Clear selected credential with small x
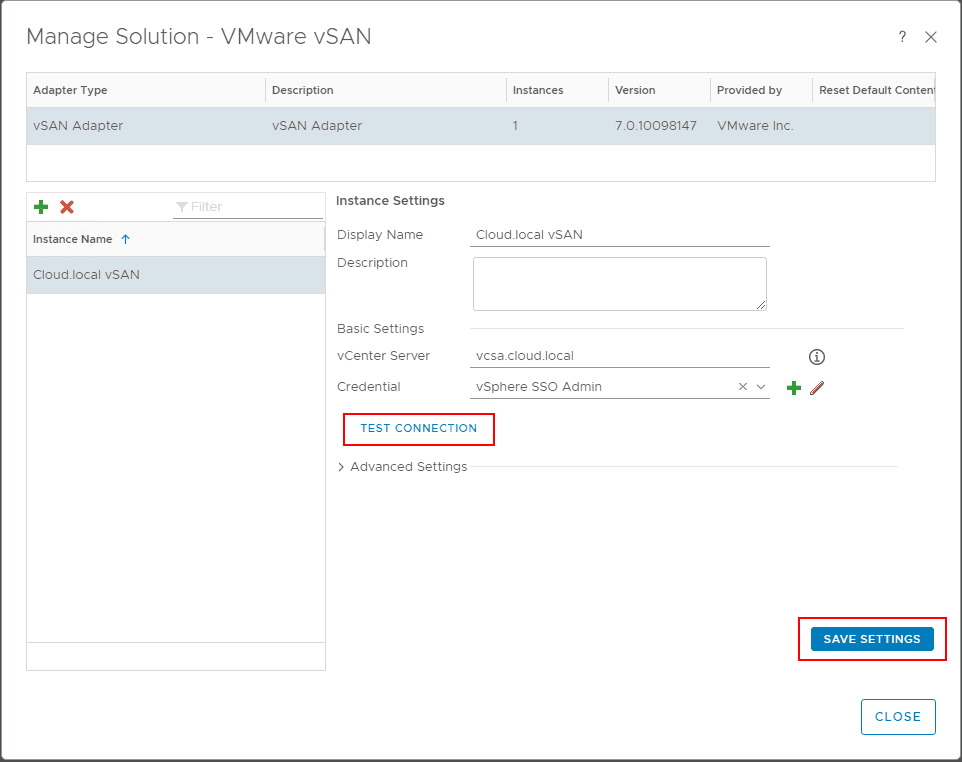The height and width of the screenshot is (762, 962). (743, 387)
